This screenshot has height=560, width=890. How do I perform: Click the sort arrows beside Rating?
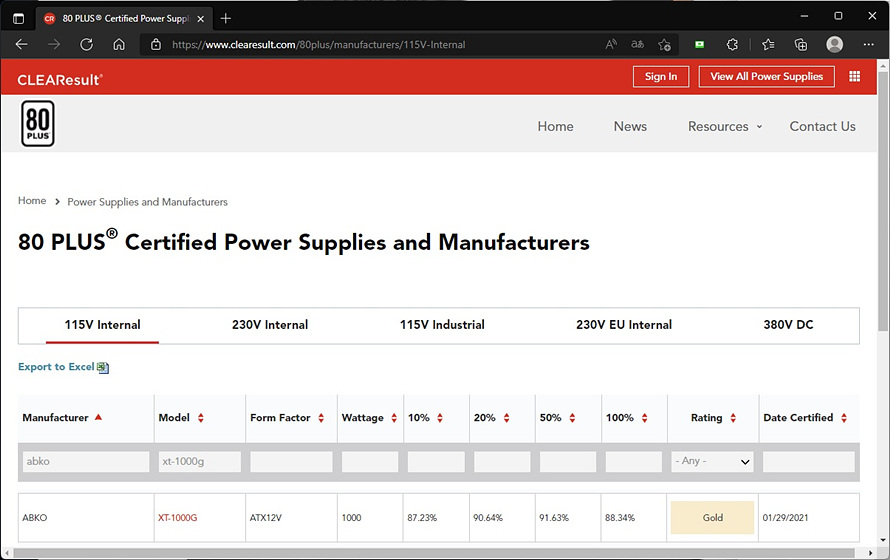(x=733, y=418)
